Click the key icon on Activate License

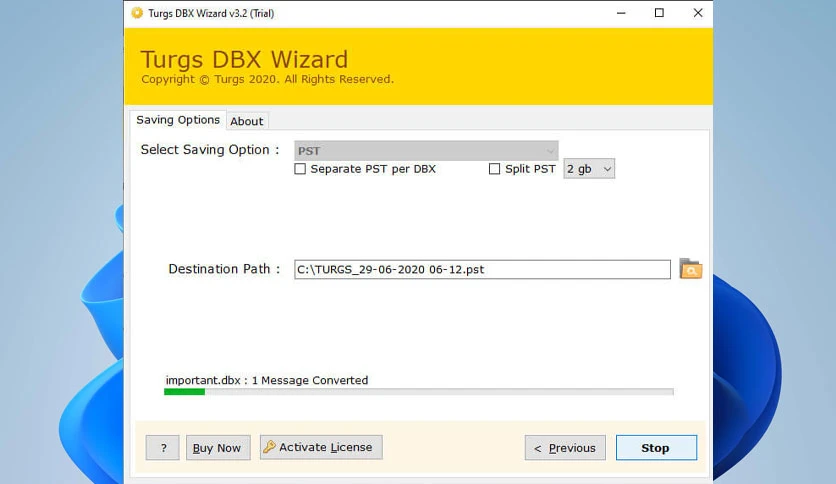(270, 447)
